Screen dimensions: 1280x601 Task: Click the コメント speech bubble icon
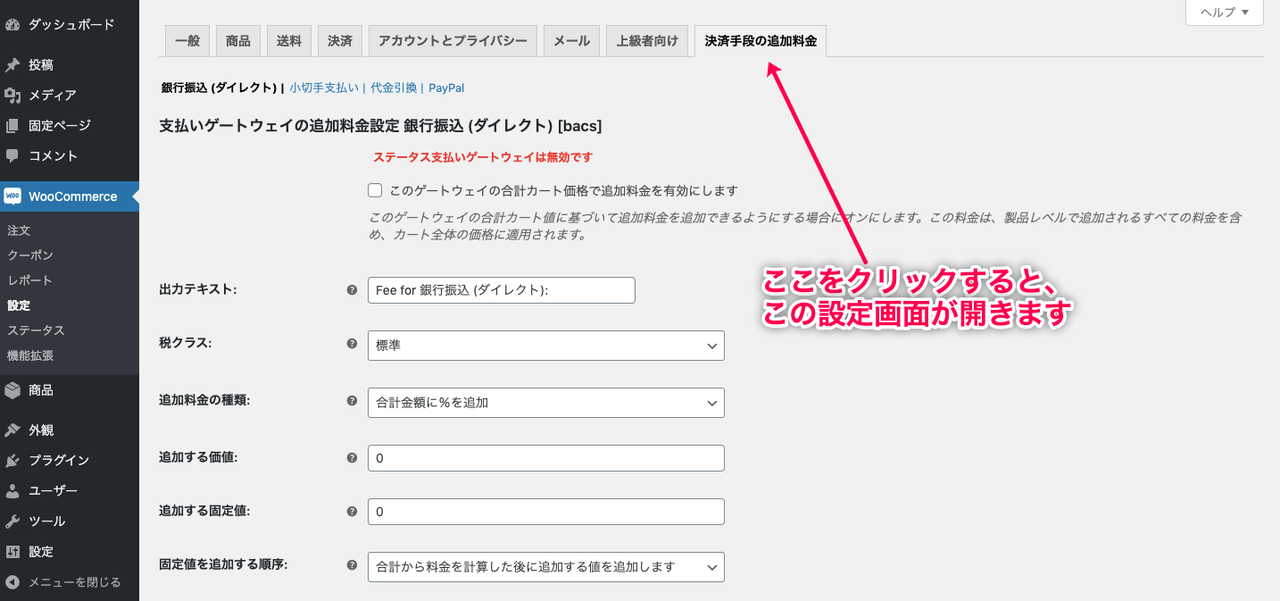tap(12, 156)
